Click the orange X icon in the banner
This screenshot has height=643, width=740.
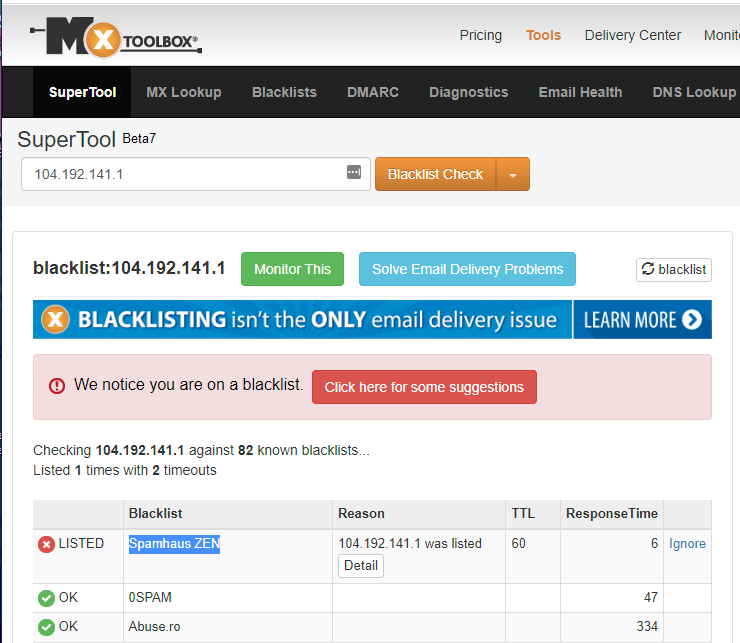55,320
